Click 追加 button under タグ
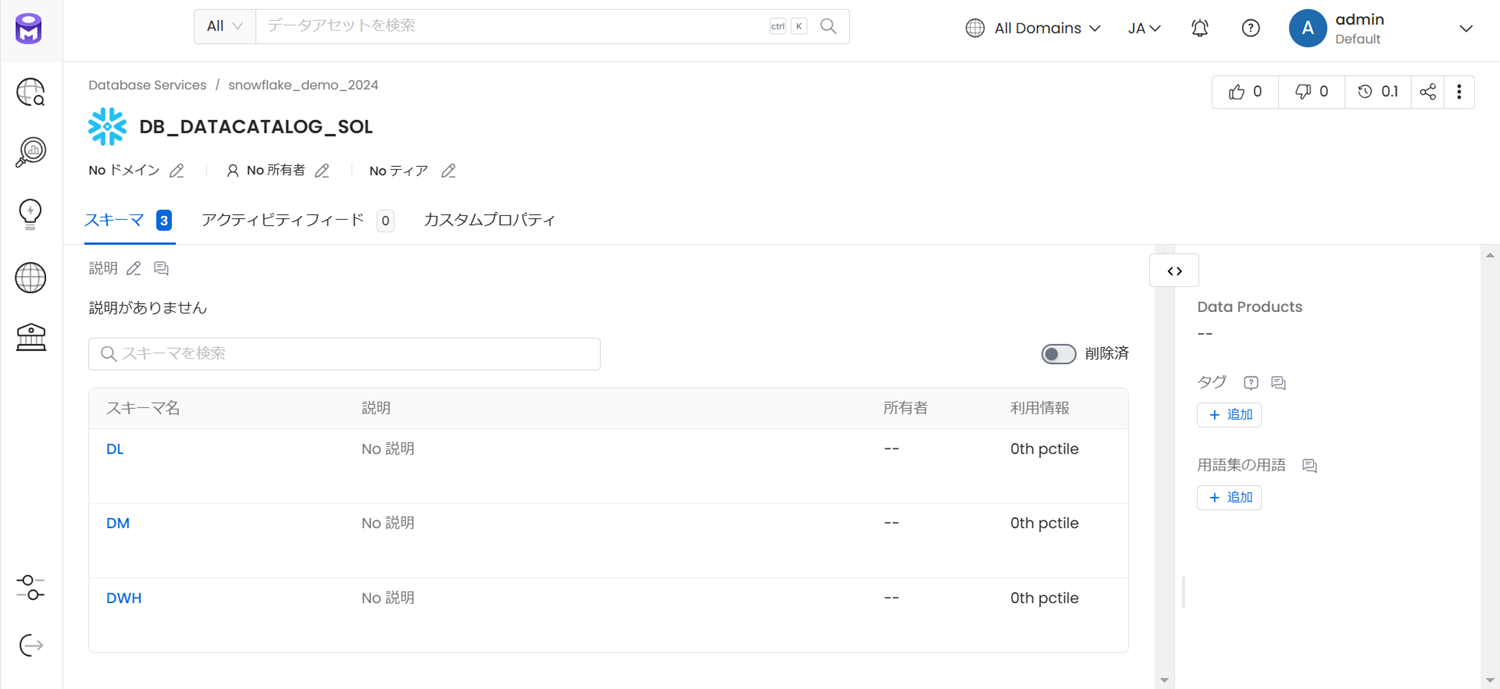This screenshot has height=689, width=1500. pos(1229,415)
